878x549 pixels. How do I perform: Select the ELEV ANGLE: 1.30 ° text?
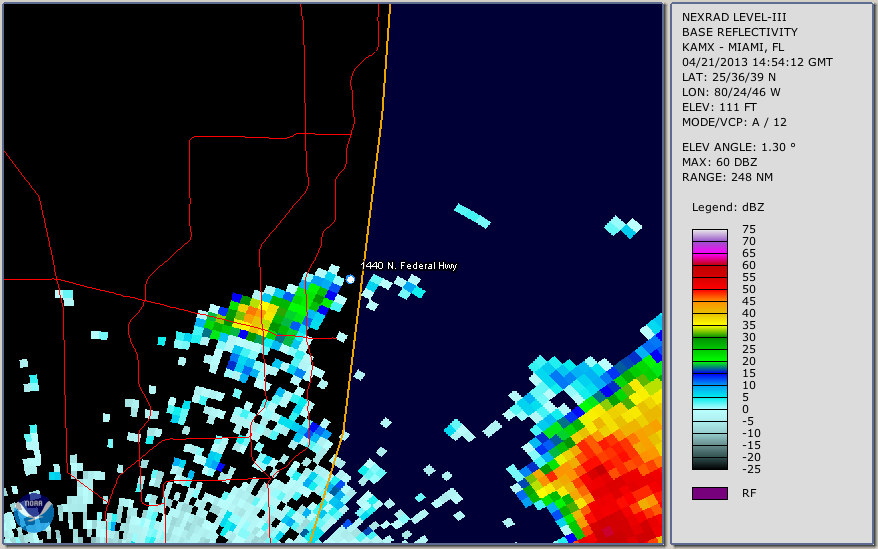pyautogui.click(x=739, y=147)
